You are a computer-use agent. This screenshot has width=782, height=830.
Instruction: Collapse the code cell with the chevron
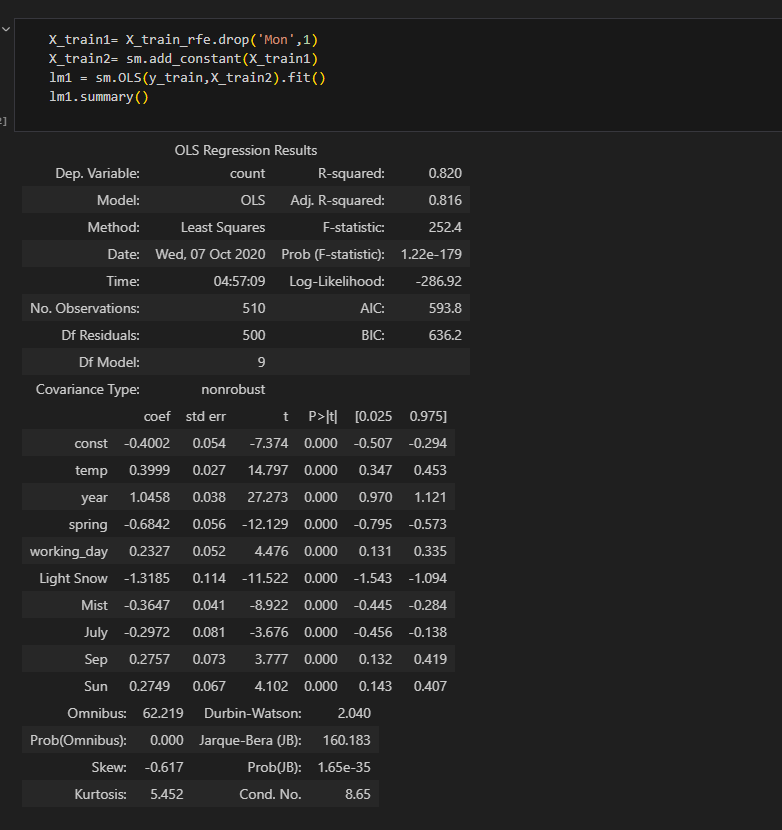point(6,29)
